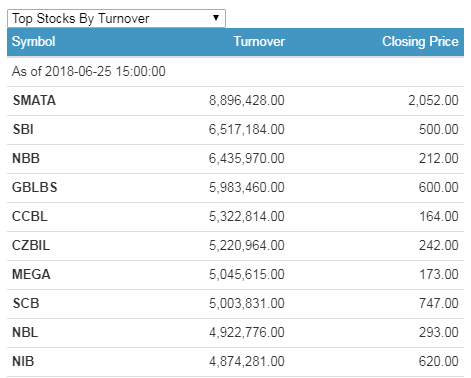Viewport: 471px width, 378px height.
Task: Open the NBB stock symbol
Action: 26,158
